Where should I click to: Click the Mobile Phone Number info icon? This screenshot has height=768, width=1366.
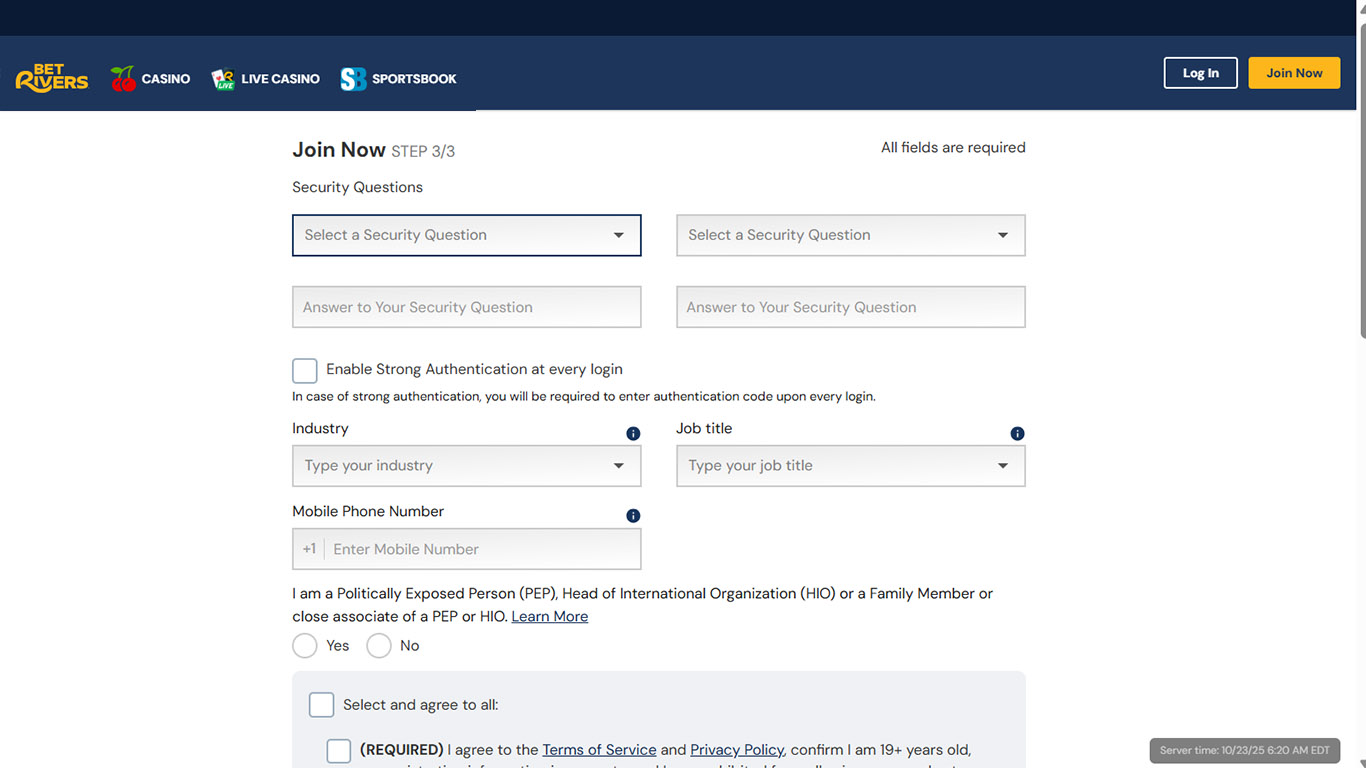pos(633,516)
